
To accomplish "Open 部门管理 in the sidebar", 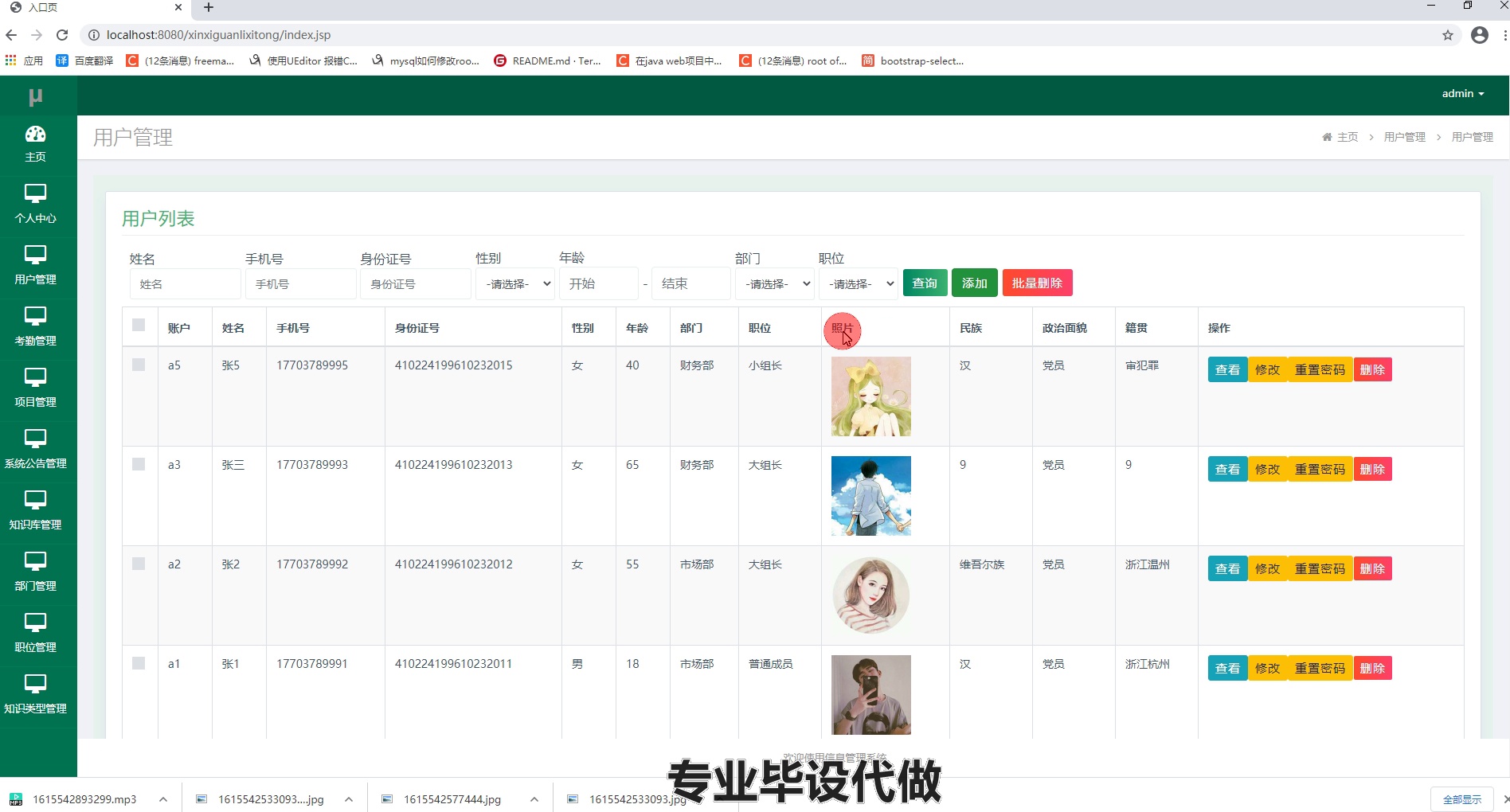I will click(35, 572).
